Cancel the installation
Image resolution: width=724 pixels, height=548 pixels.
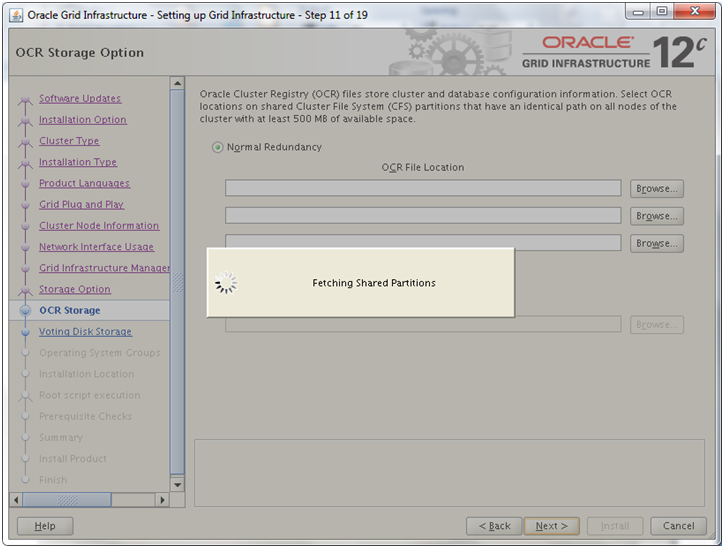point(678,526)
